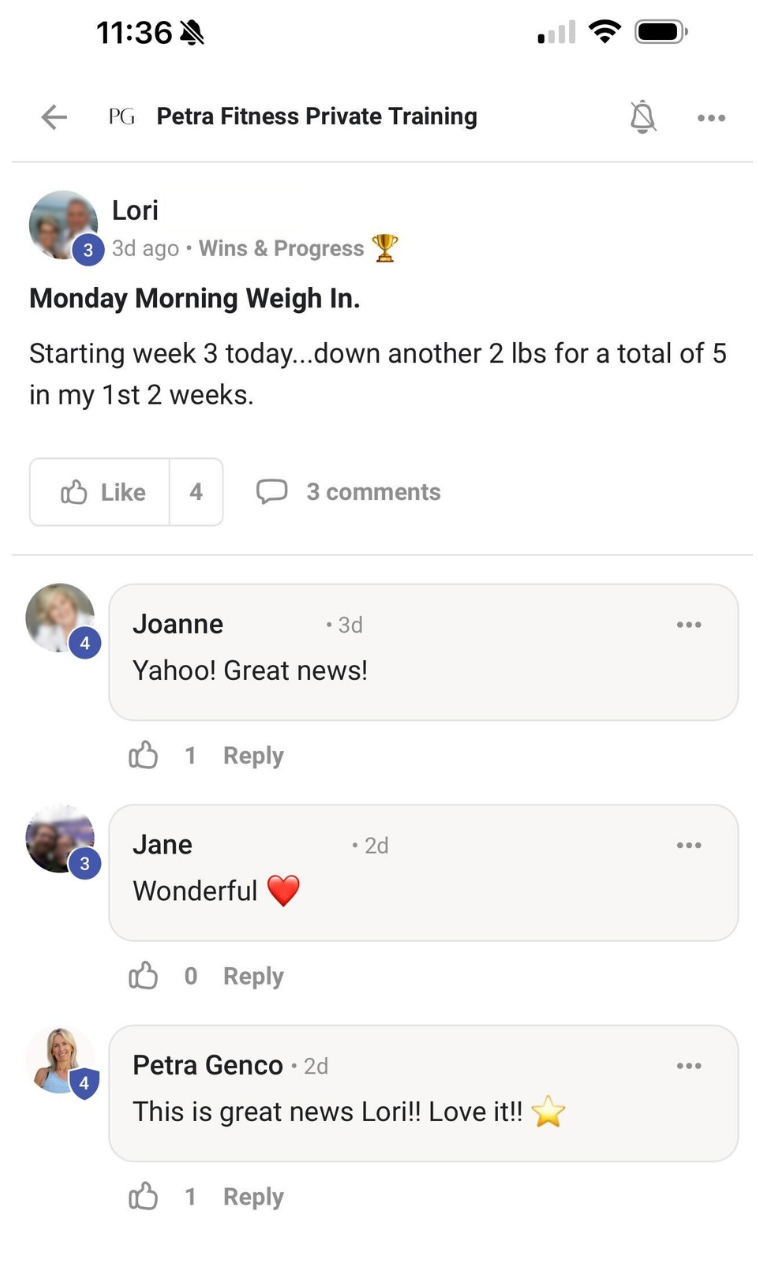This screenshot has width=758, height=1262.
Task: Toggle the notification bell for this group
Action: pos(643,117)
